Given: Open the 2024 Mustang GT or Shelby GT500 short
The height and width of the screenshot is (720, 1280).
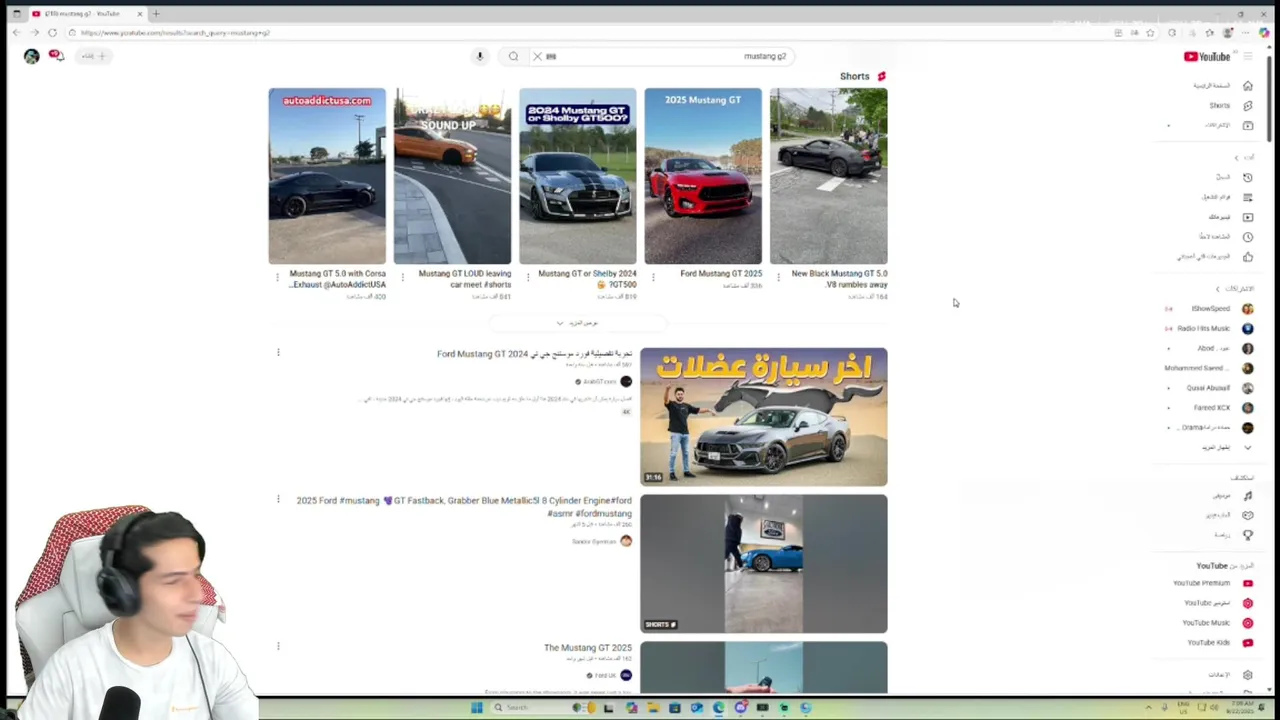Looking at the screenshot, I should coord(577,176).
